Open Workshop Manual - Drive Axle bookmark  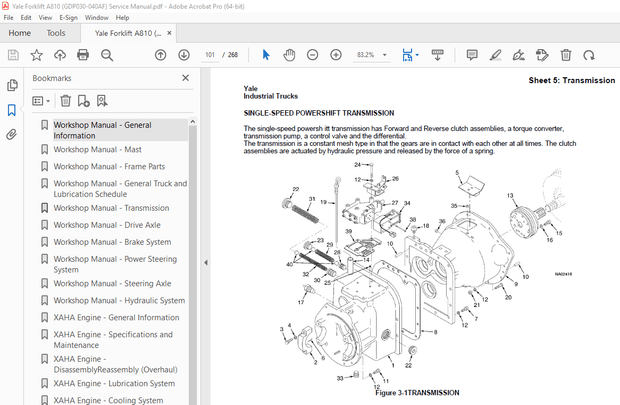[107, 225]
